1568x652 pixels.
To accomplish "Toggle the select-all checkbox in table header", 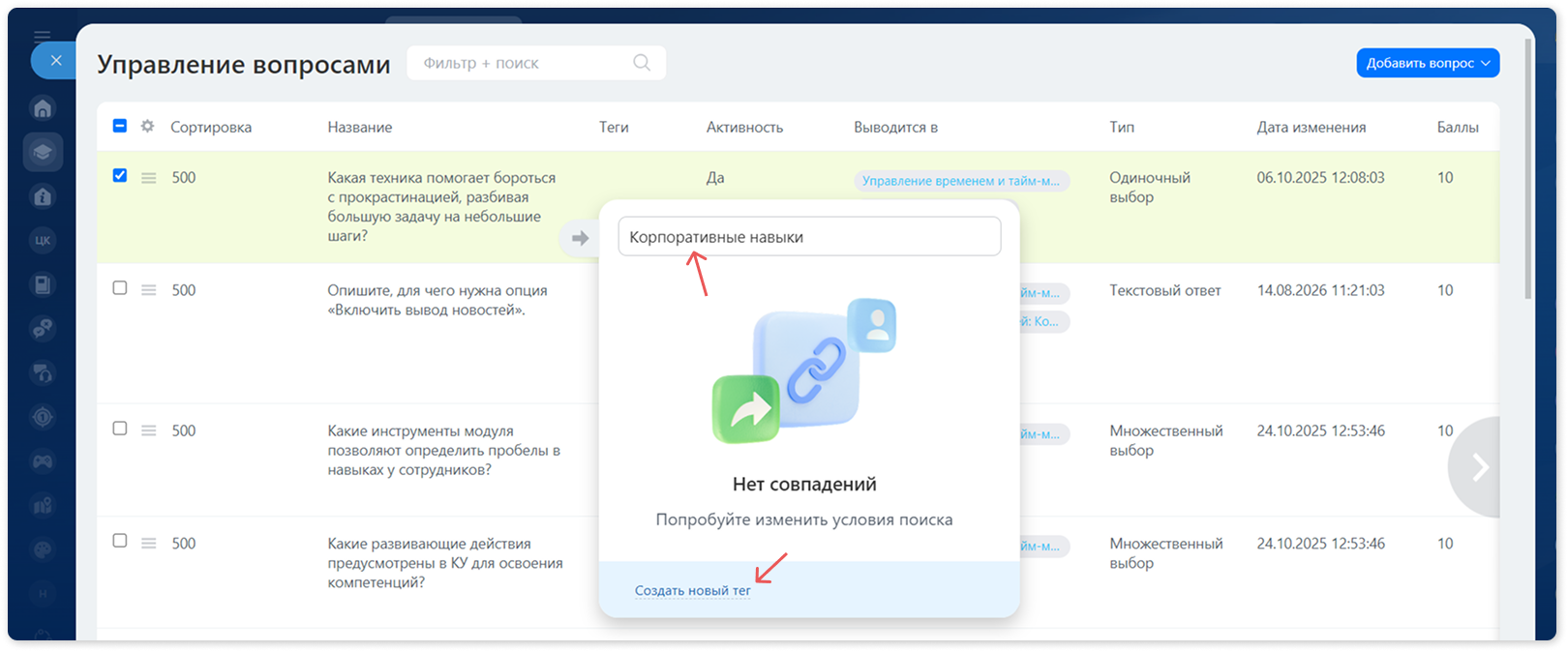I will point(120,126).
